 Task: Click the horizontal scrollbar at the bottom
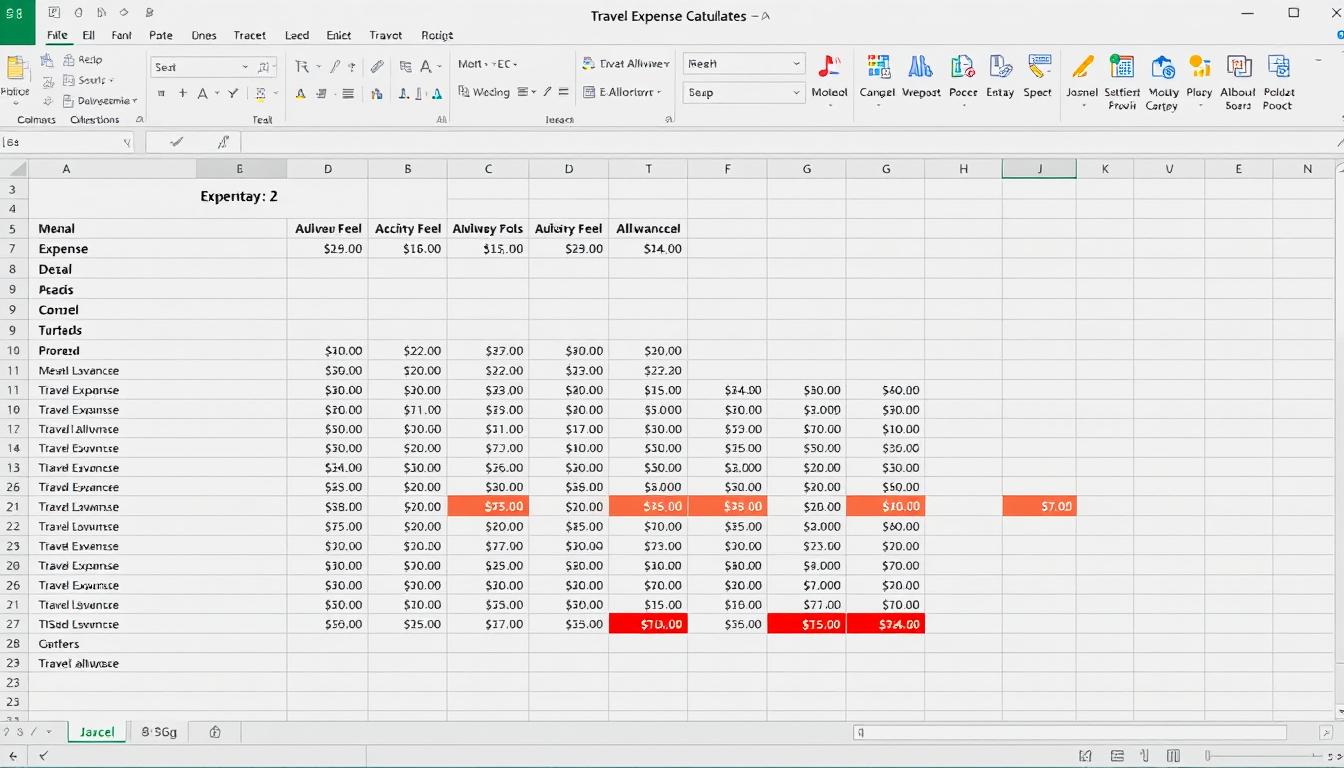point(1070,733)
